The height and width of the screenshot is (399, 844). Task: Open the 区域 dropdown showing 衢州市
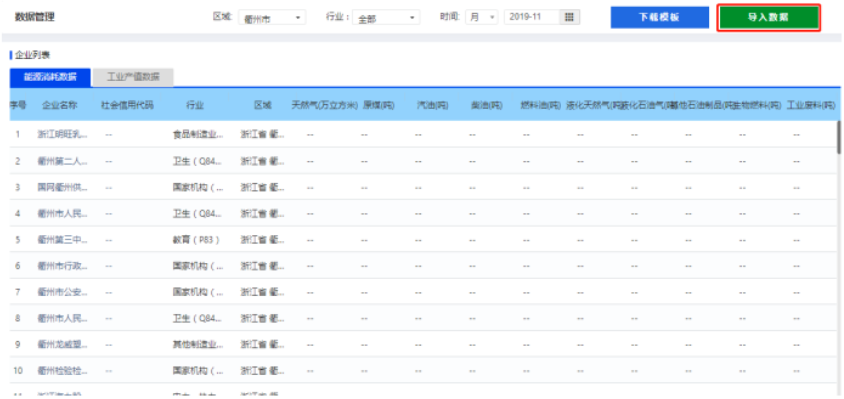point(272,18)
